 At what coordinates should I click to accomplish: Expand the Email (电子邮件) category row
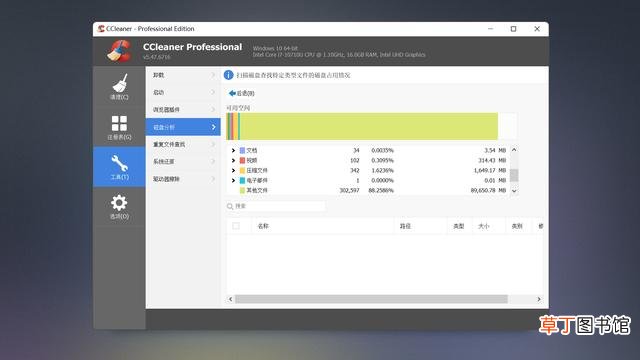[x=233, y=180]
